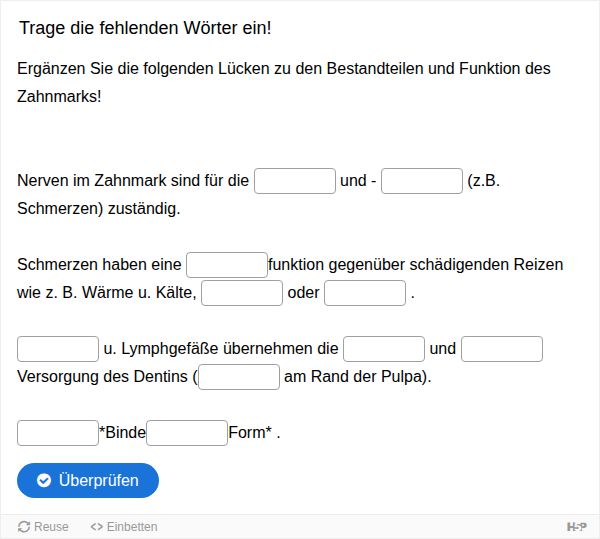This screenshot has height=539, width=600.
Task: Open the Einbetten embed link
Action: 124,527
